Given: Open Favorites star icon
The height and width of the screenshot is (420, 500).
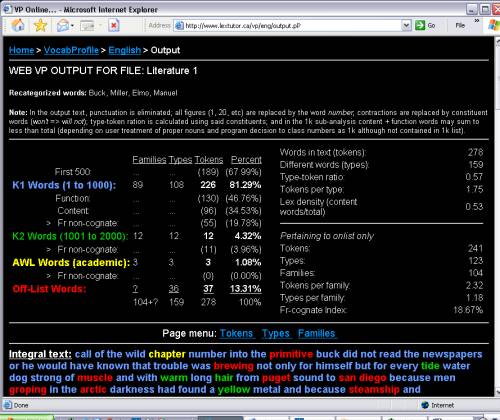Looking at the screenshot, I should click(x=40, y=25).
